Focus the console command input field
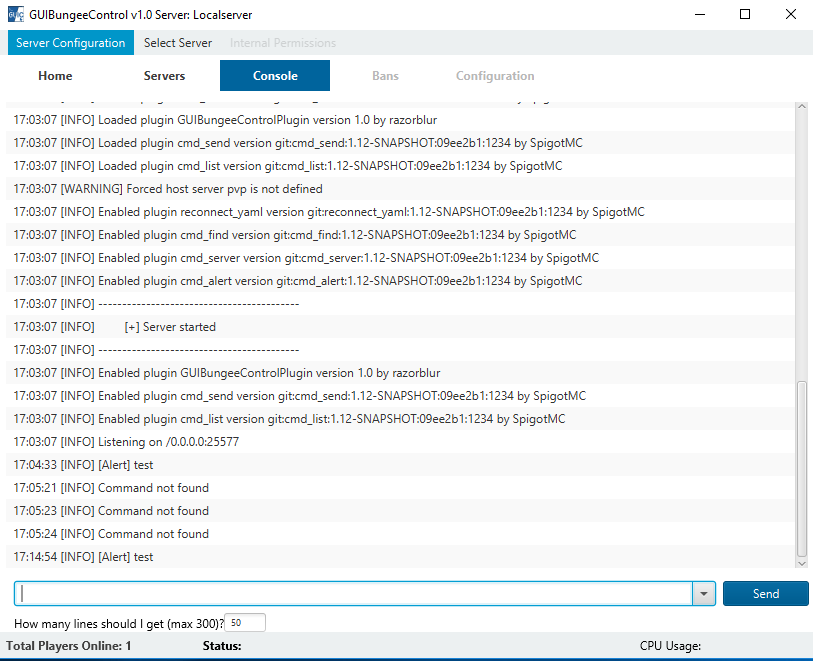Image resolution: width=813 pixels, height=661 pixels. point(353,594)
